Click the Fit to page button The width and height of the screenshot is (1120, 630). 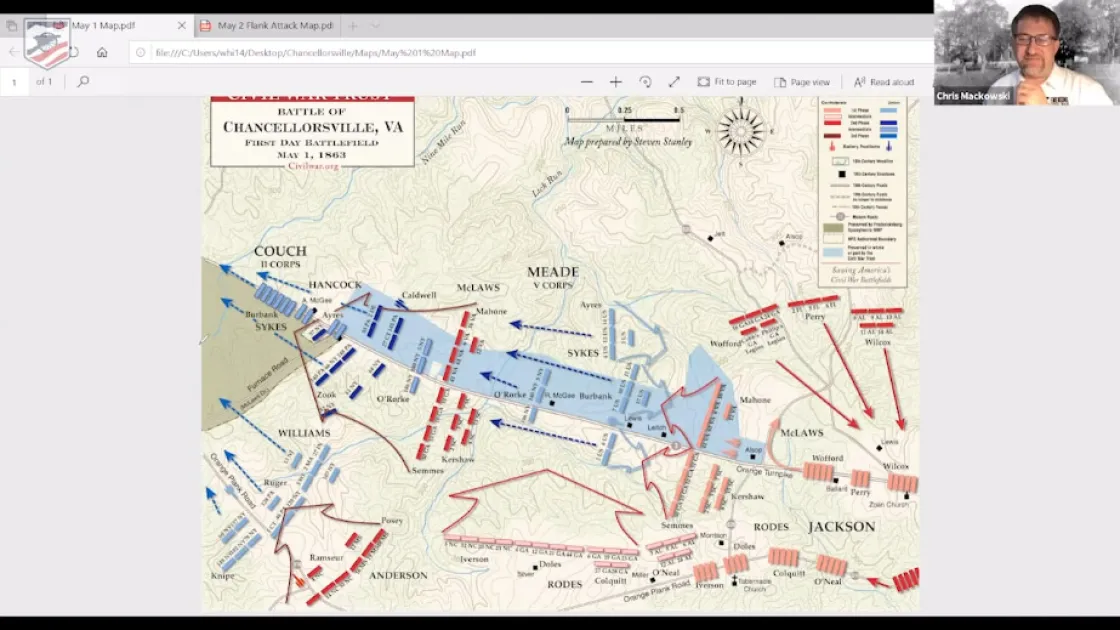click(x=727, y=82)
